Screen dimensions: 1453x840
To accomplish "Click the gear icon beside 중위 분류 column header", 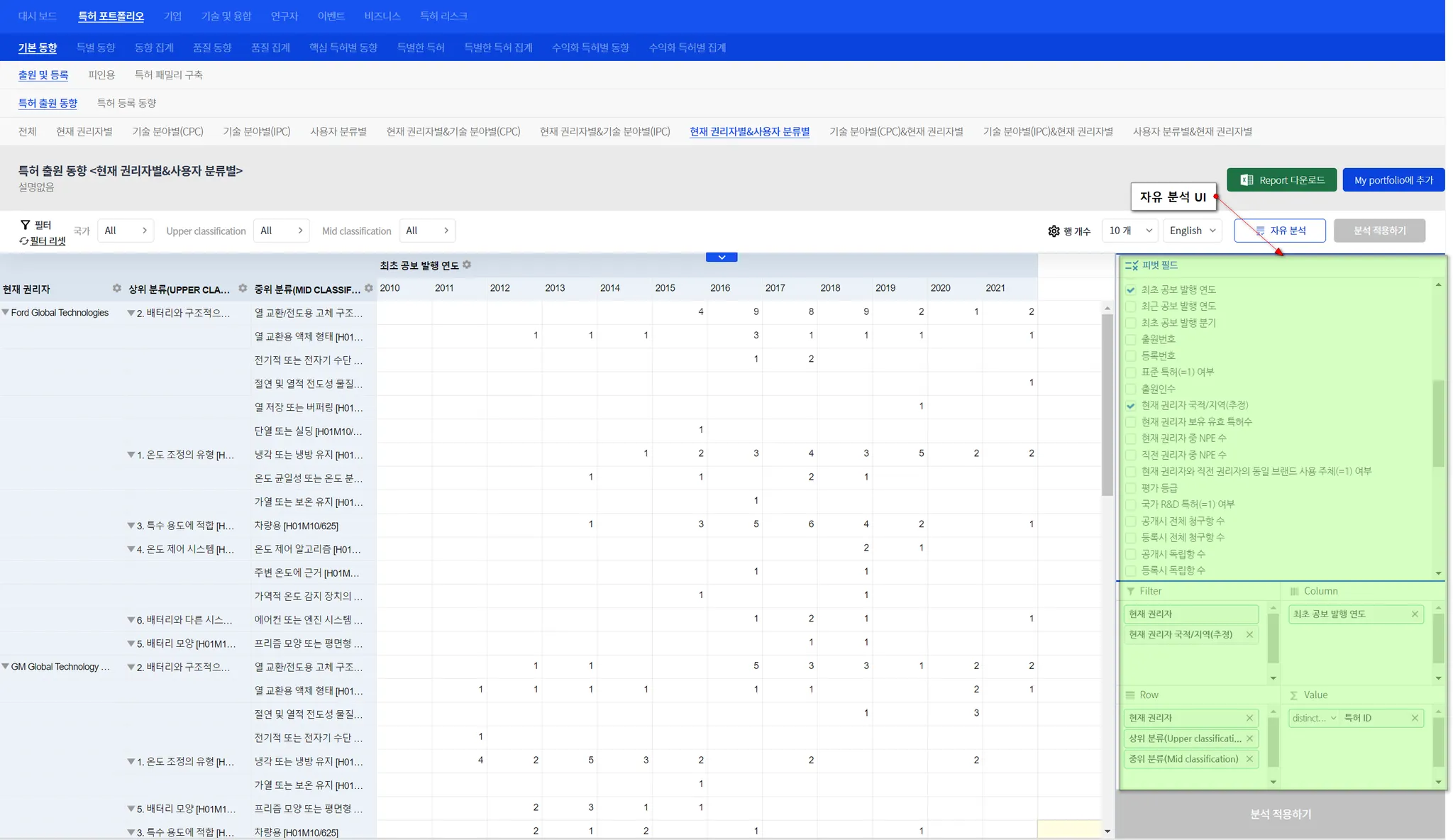I will (x=368, y=288).
